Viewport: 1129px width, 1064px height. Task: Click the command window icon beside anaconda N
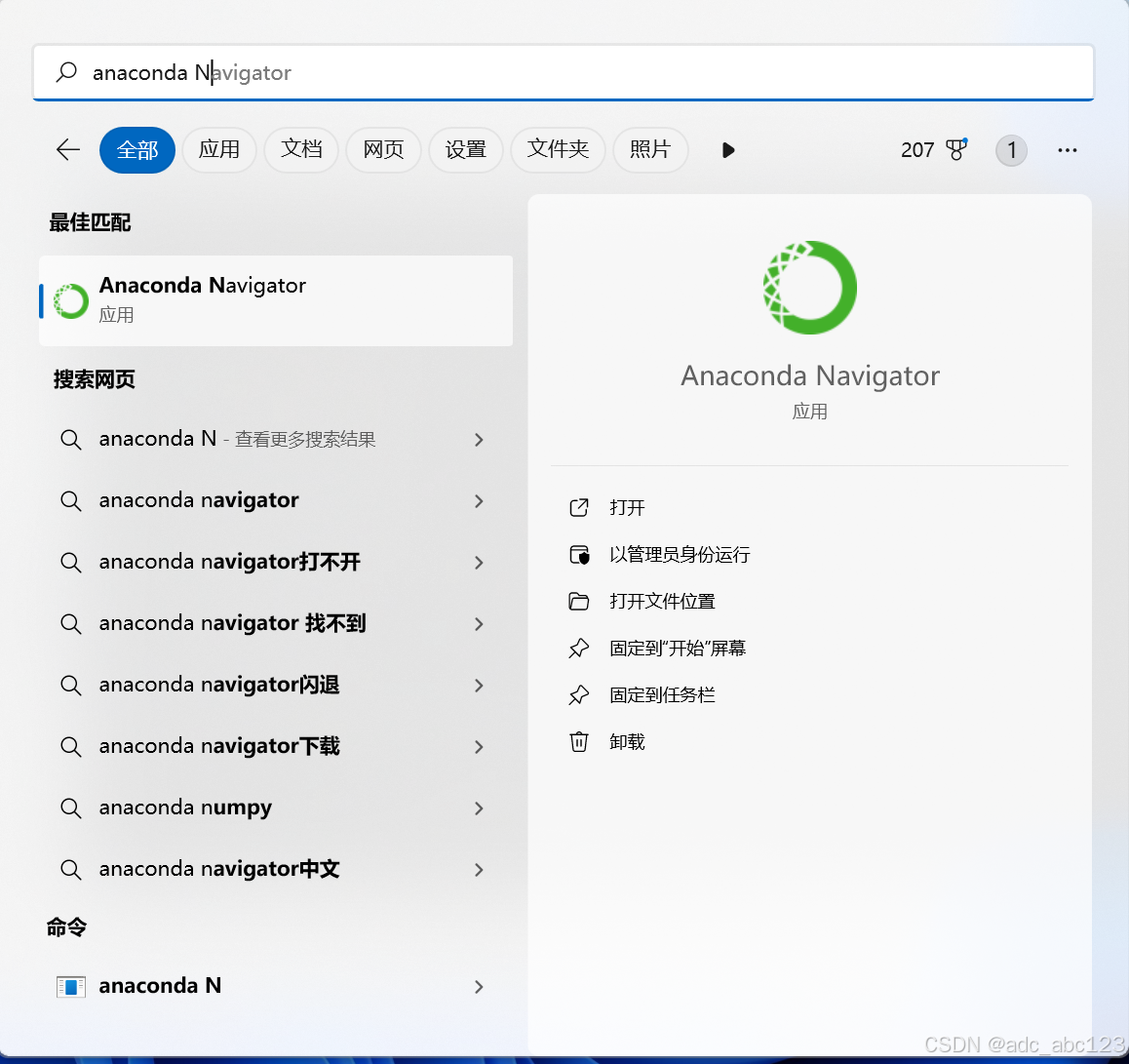pos(70,986)
